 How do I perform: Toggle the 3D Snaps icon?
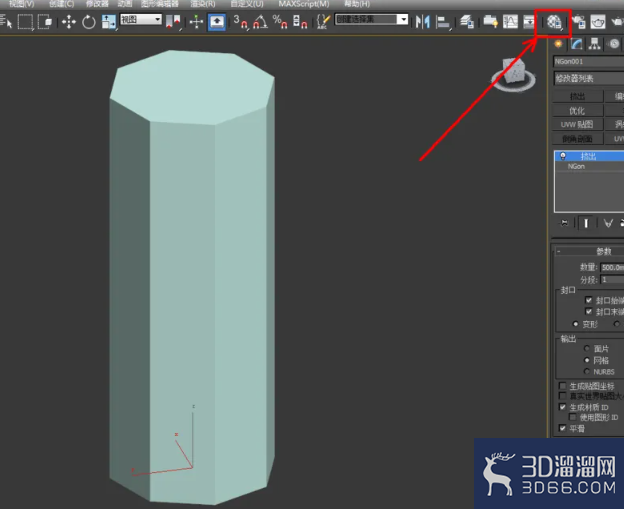240,21
